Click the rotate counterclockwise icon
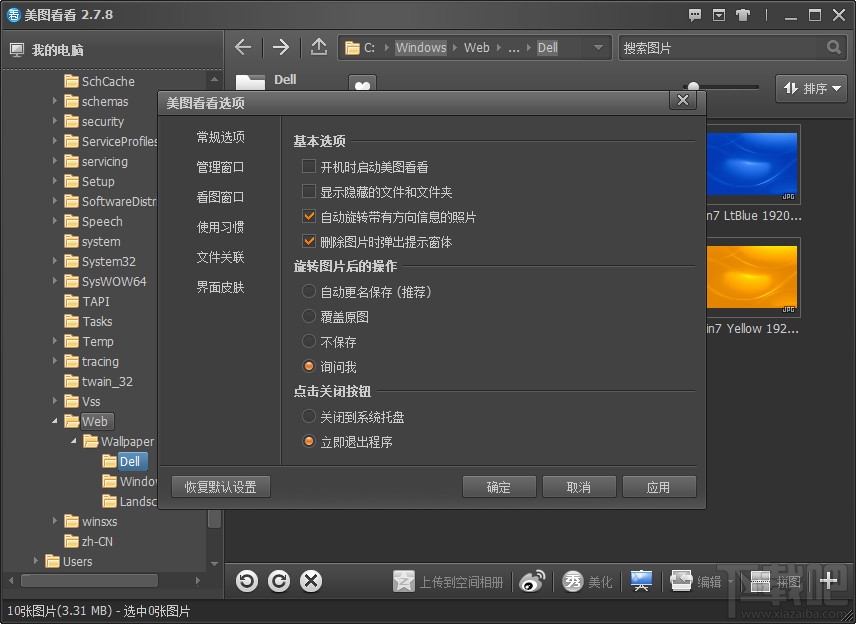The image size is (856, 624). (247, 581)
